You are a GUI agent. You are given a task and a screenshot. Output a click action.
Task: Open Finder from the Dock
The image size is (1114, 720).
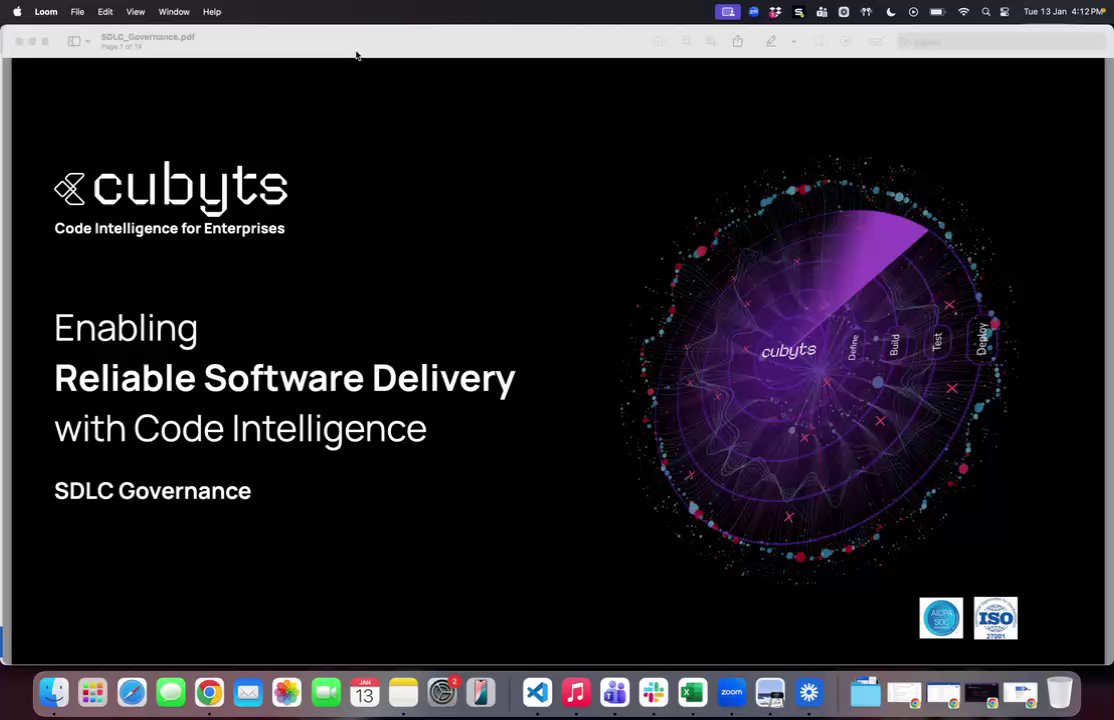click(x=55, y=692)
